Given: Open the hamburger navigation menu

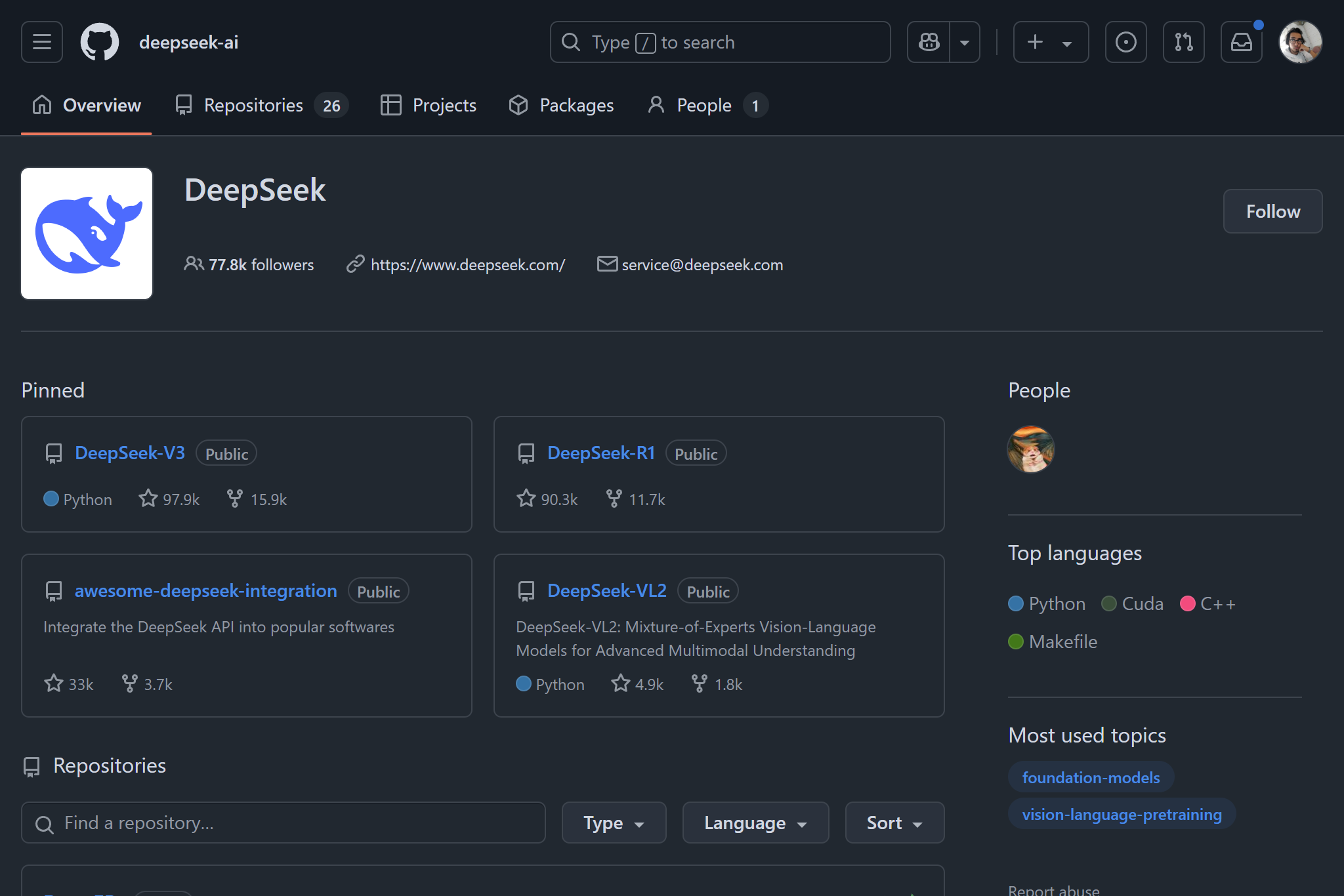Looking at the screenshot, I should (41, 41).
